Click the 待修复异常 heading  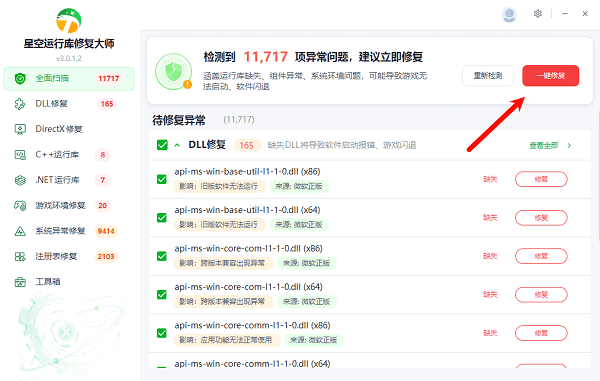point(179,120)
